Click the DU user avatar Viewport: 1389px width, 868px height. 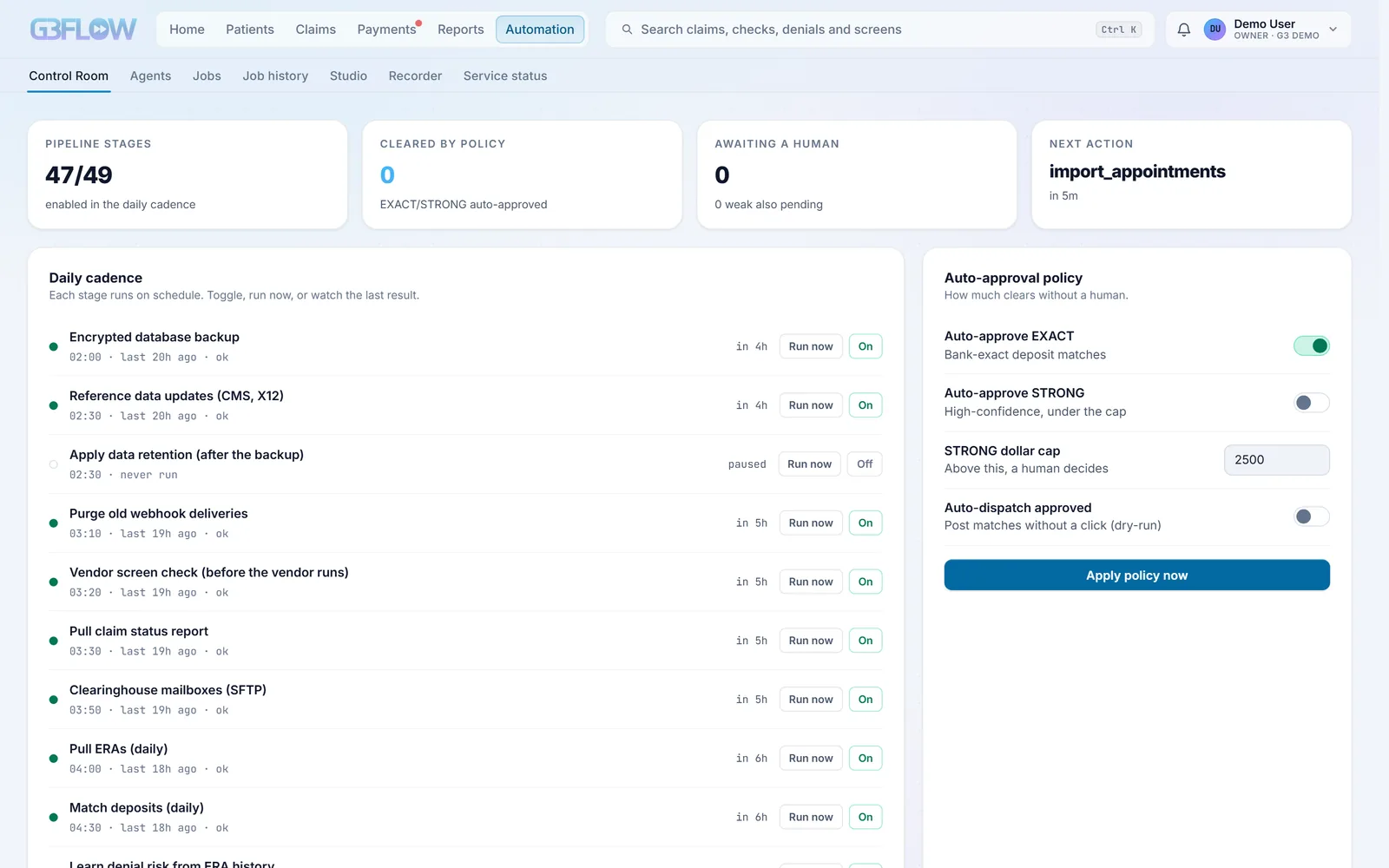[1215, 30]
